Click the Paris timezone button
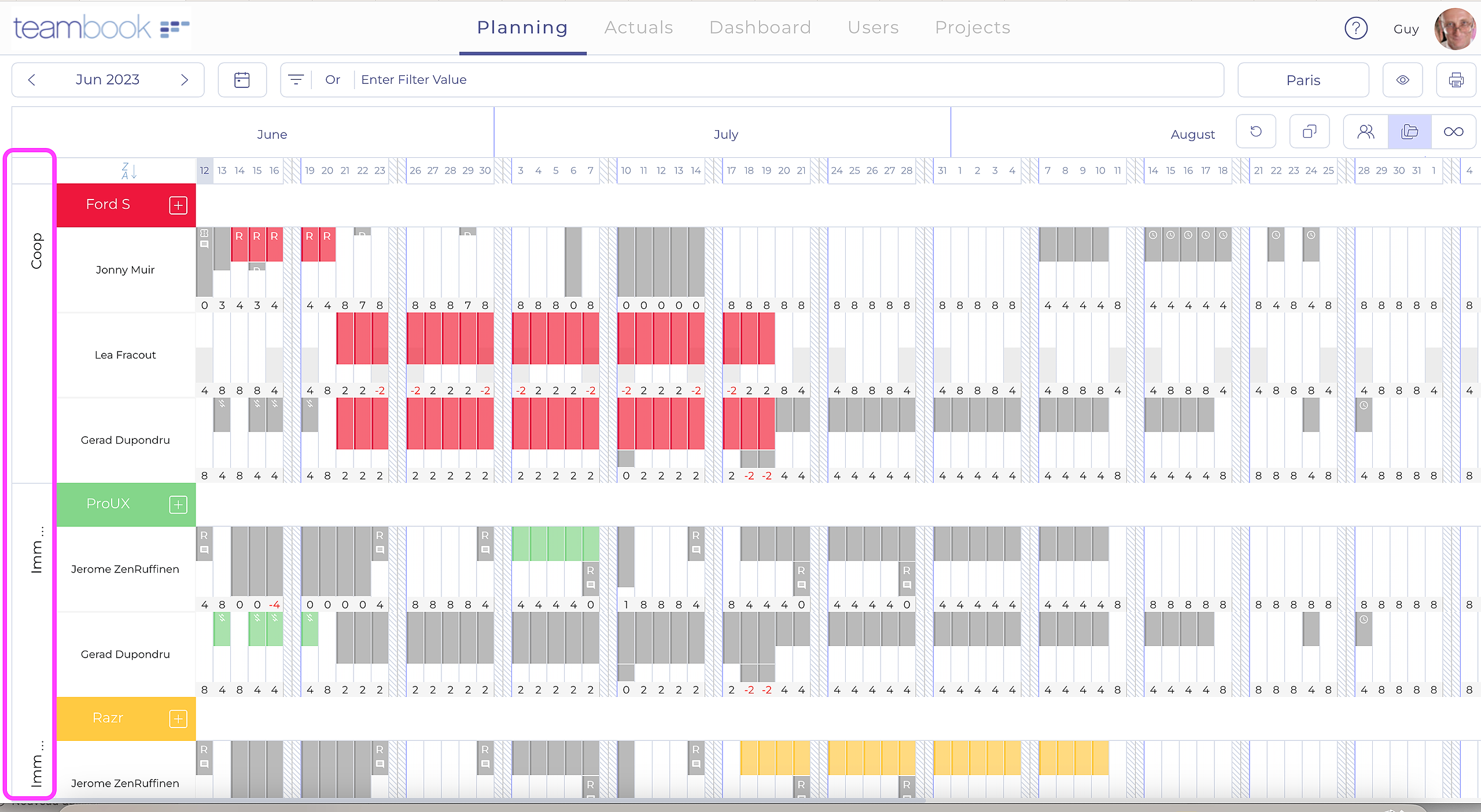The image size is (1481, 812). pos(1303,80)
